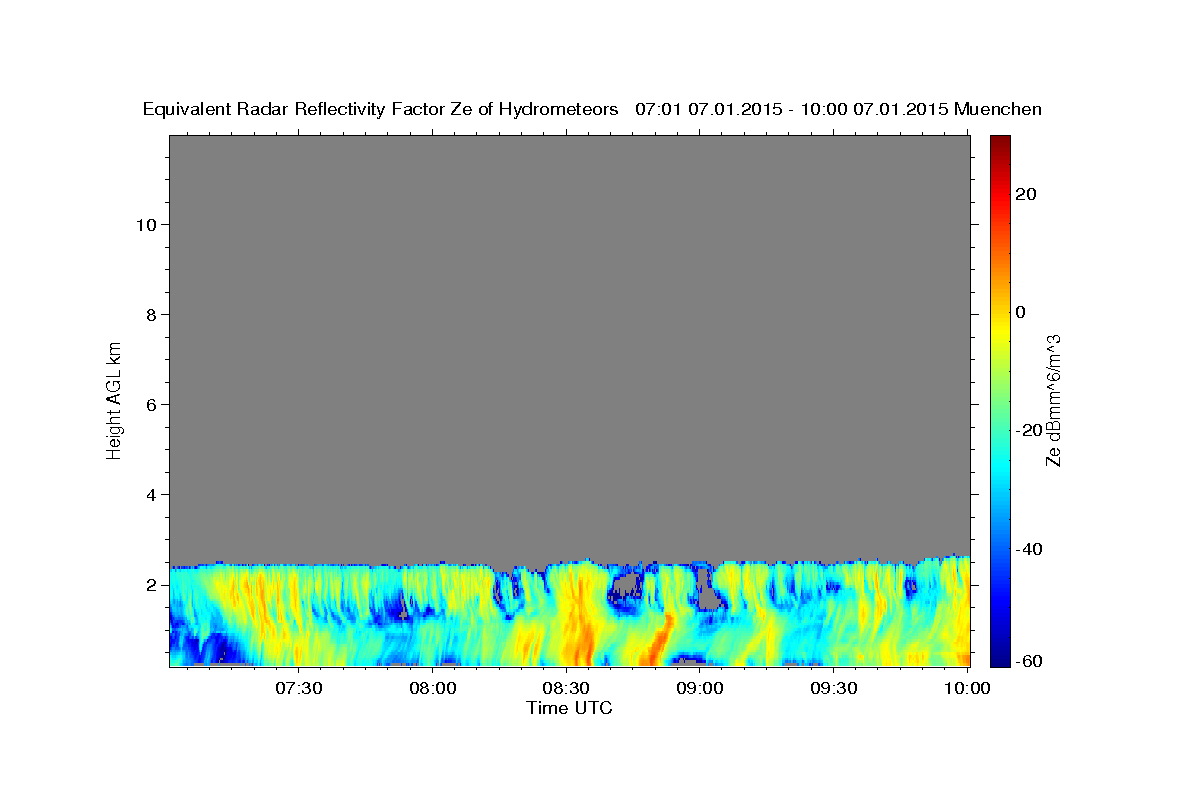Image resolution: width=1200 pixels, height=800 pixels.
Task: Click the 'Time UTC' axis label
Action: tap(569, 708)
